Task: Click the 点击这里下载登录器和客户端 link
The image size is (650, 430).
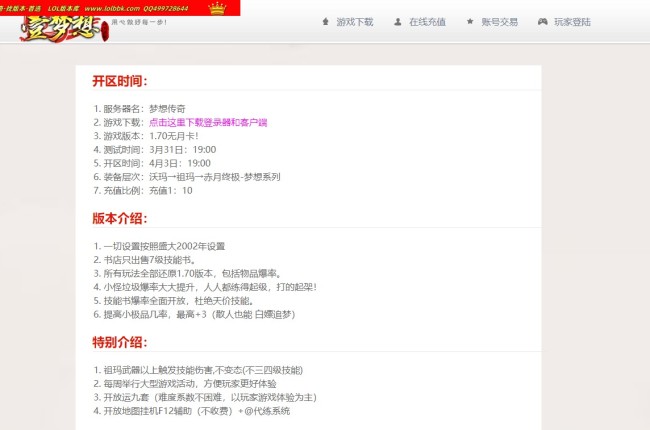Action: click(208, 122)
